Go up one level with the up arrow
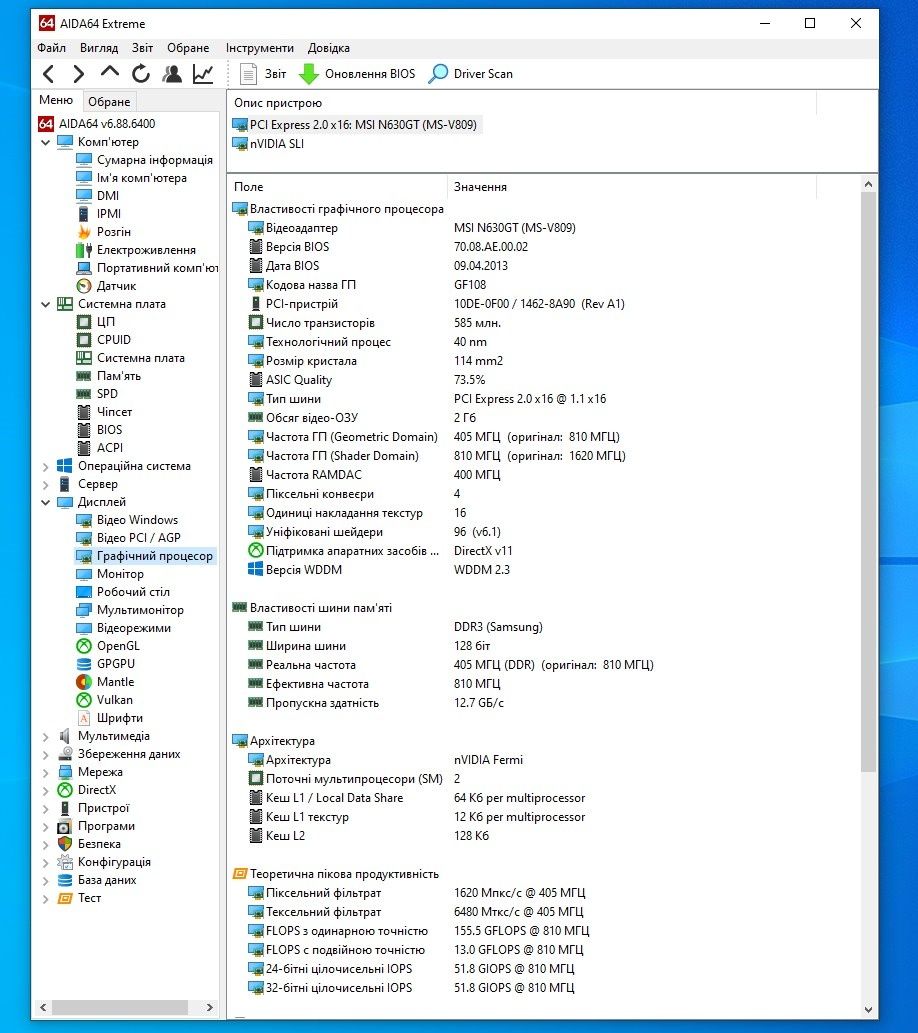The image size is (918, 1033). tap(109, 73)
